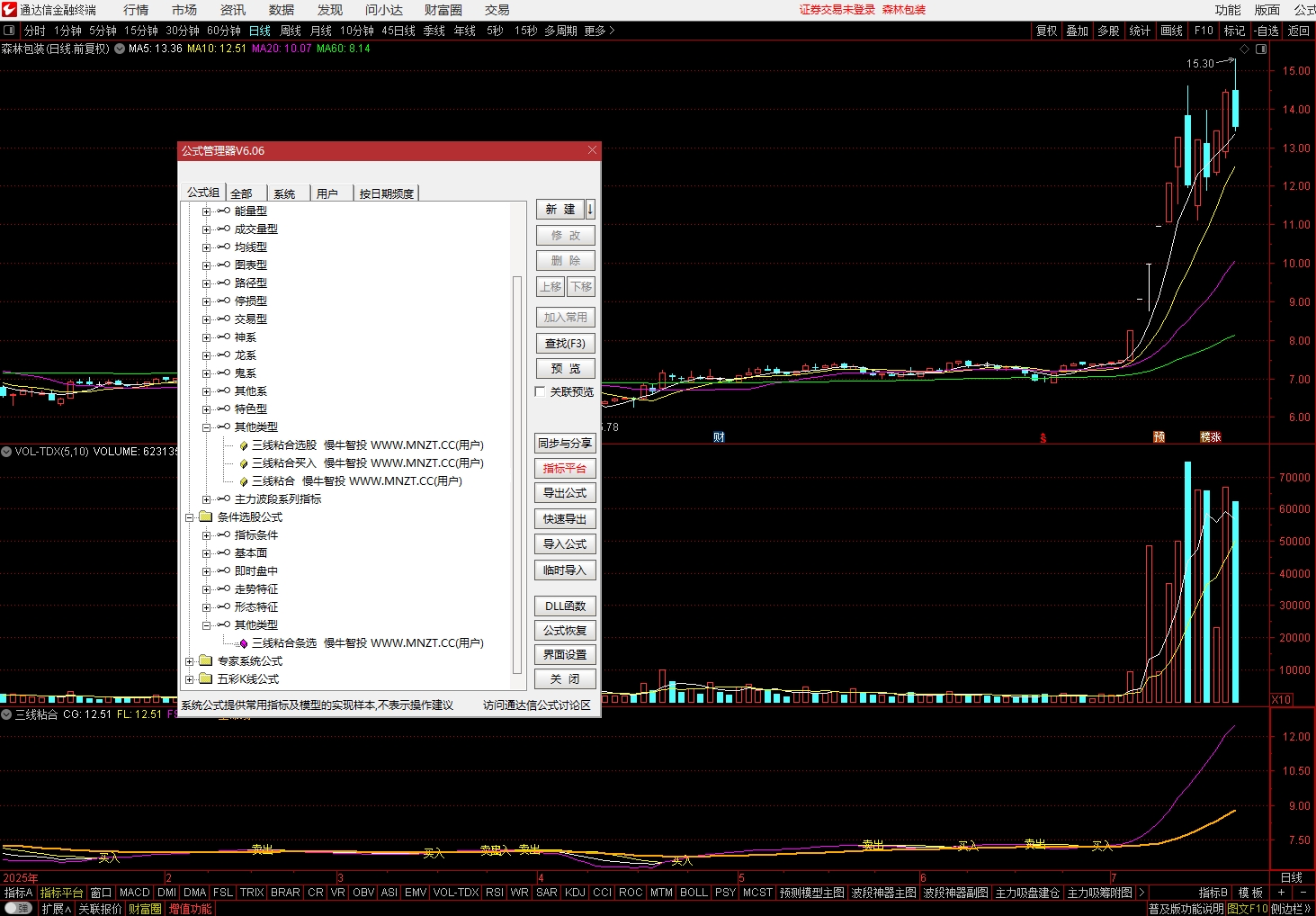Image resolution: width=1316 pixels, height=916 pixels.
Task: Click the node icon beside 能量型
Action: 223,211
